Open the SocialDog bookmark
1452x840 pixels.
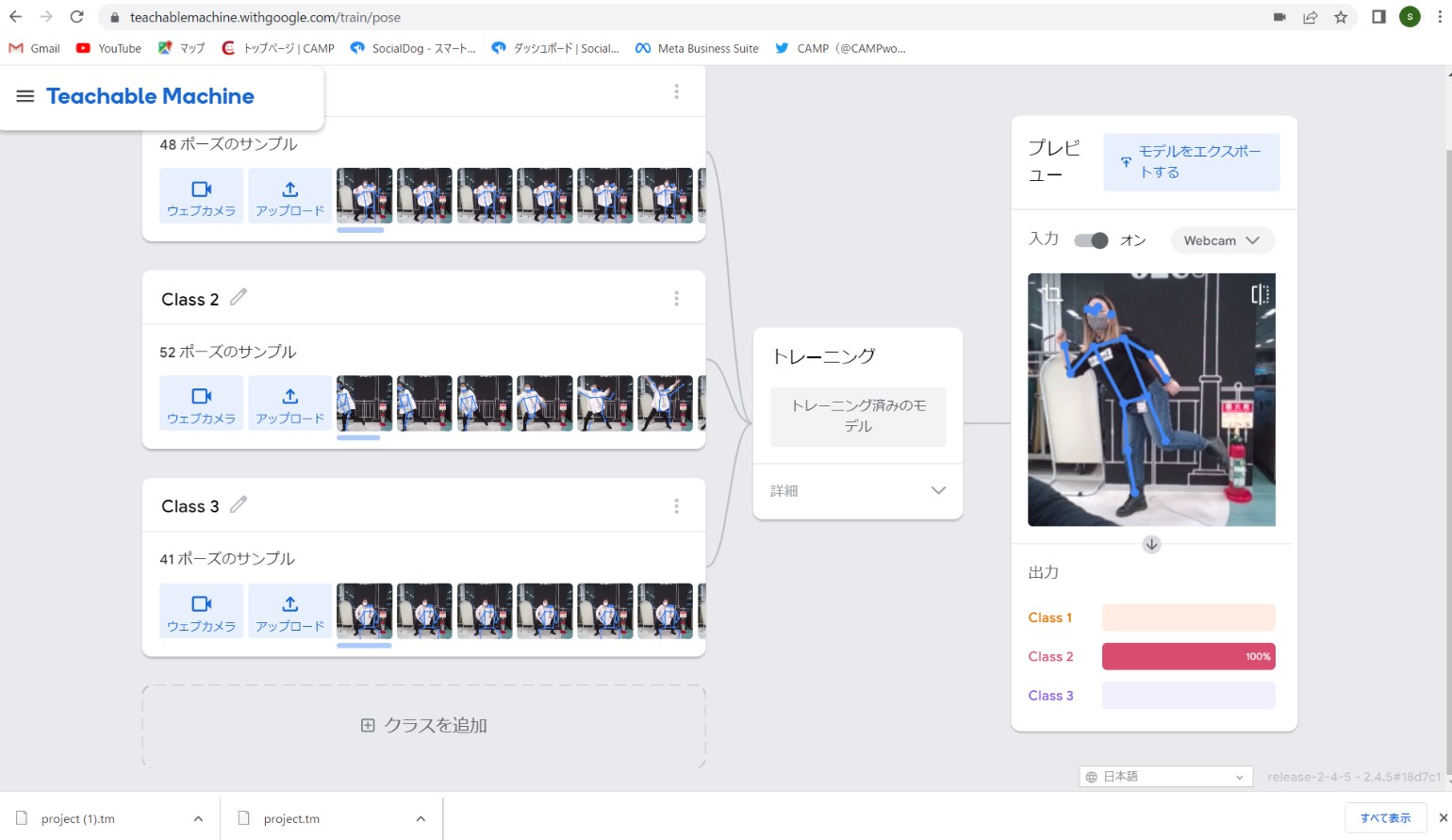[412, 48]
